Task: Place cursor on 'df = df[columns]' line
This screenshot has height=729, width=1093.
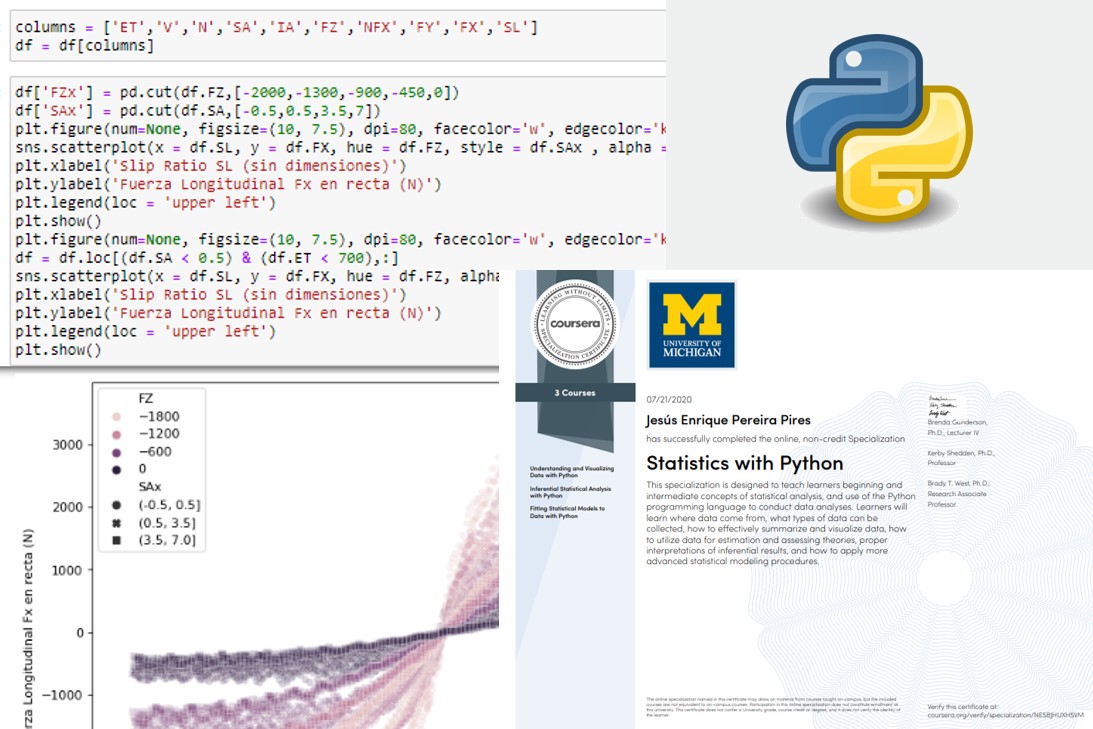Action: tap(84, 46)
